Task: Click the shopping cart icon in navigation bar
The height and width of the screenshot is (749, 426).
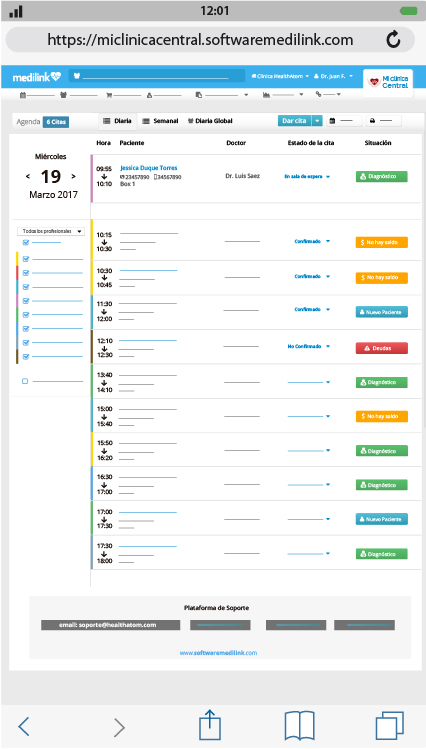Action: [x=109, y=95]
